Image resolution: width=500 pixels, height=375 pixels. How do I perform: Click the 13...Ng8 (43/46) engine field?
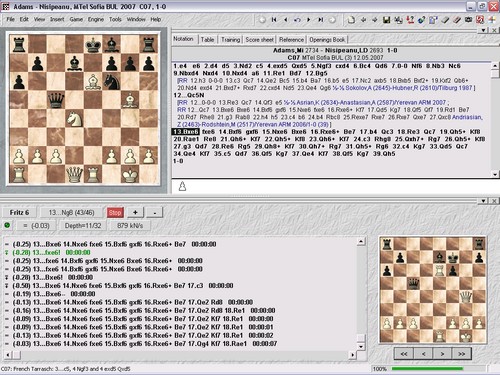[71, 212]
